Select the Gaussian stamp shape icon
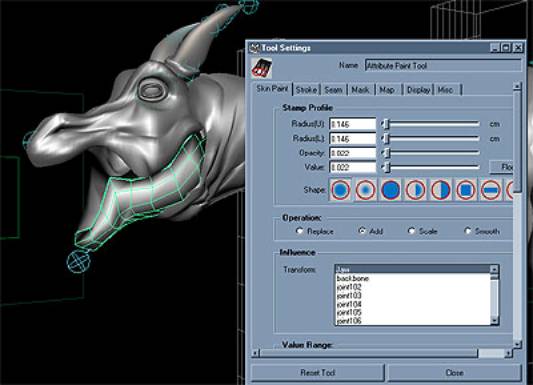This screenshot has height=385, width=533. (341, 190)
